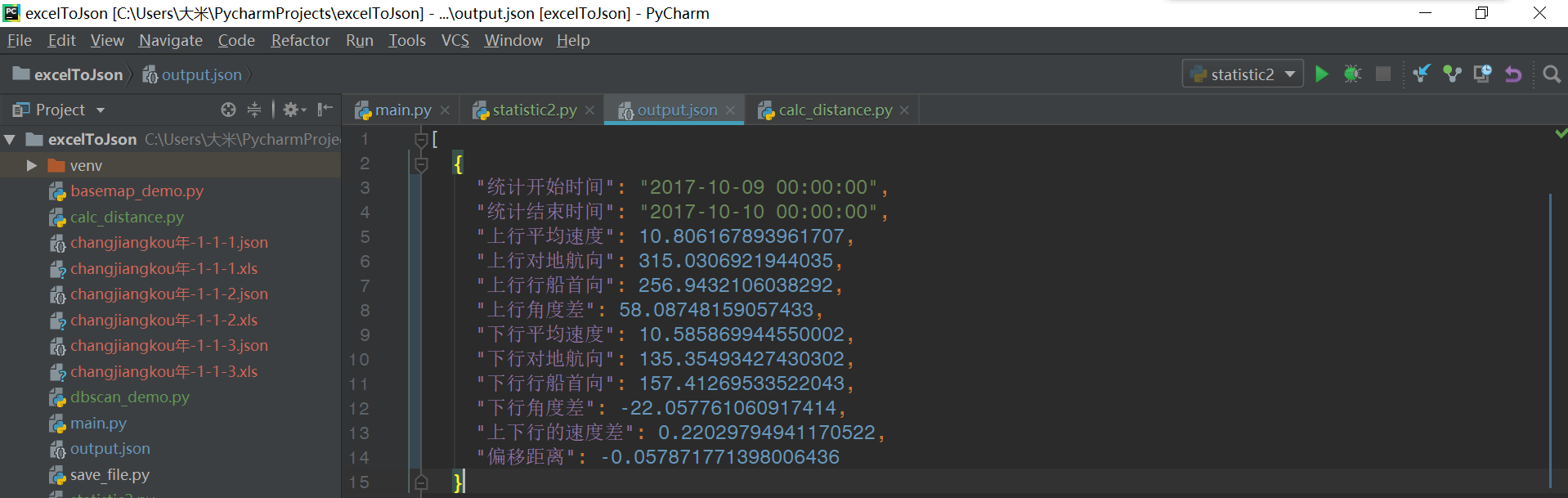The image size is (1568, 498).
Task: Open Search Everywhere magnifier
Action: 1551,74
